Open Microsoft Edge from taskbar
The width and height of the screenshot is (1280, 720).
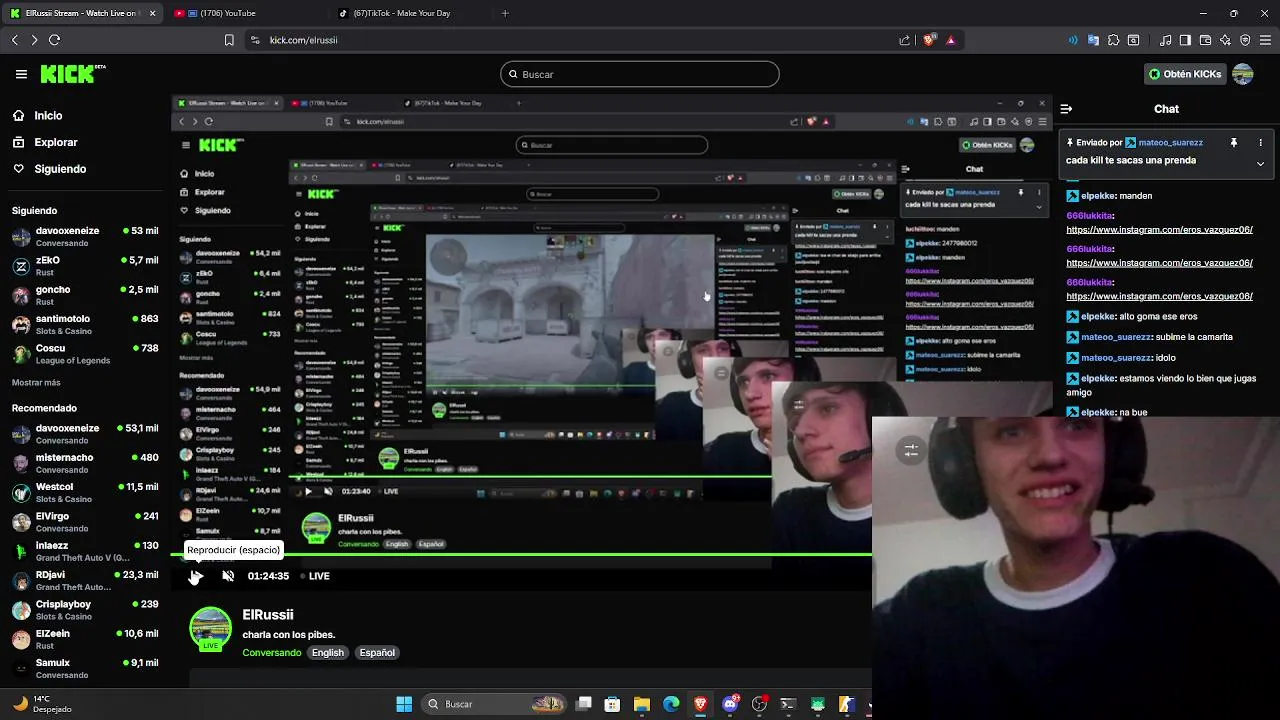[x=671, y=704]
